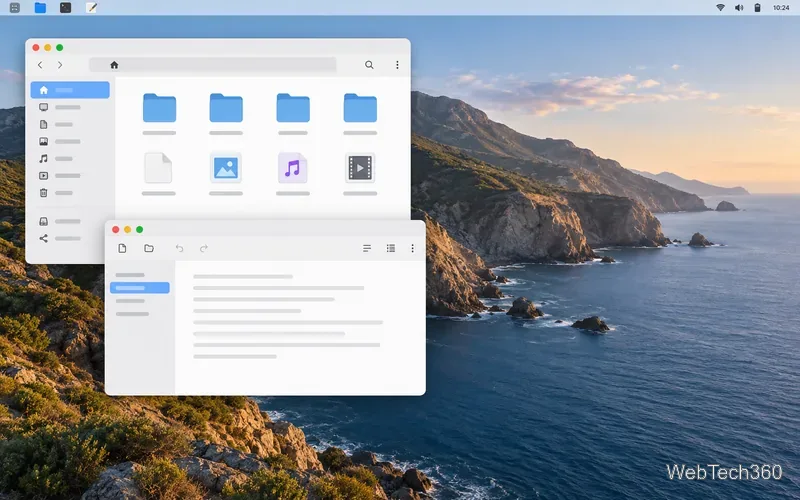Select the highlighted item in editor sidebar
Screen dimensions: 800x500
[x=140, y=288]
